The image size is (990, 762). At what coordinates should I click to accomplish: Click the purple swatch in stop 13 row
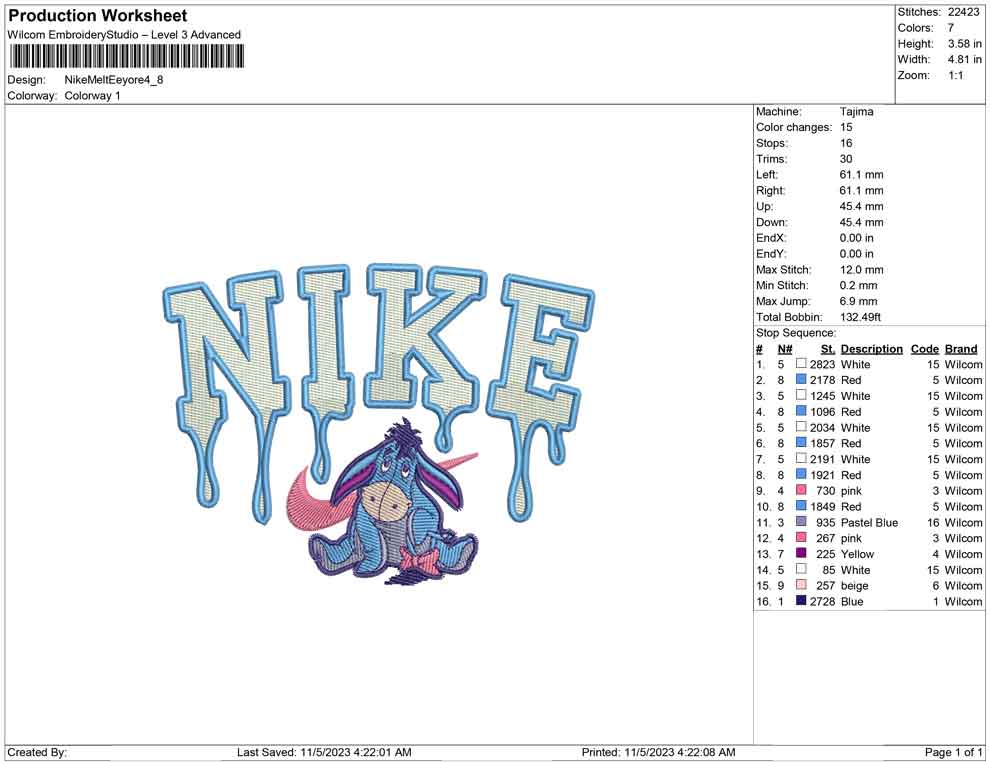click(x=801, y=553)
